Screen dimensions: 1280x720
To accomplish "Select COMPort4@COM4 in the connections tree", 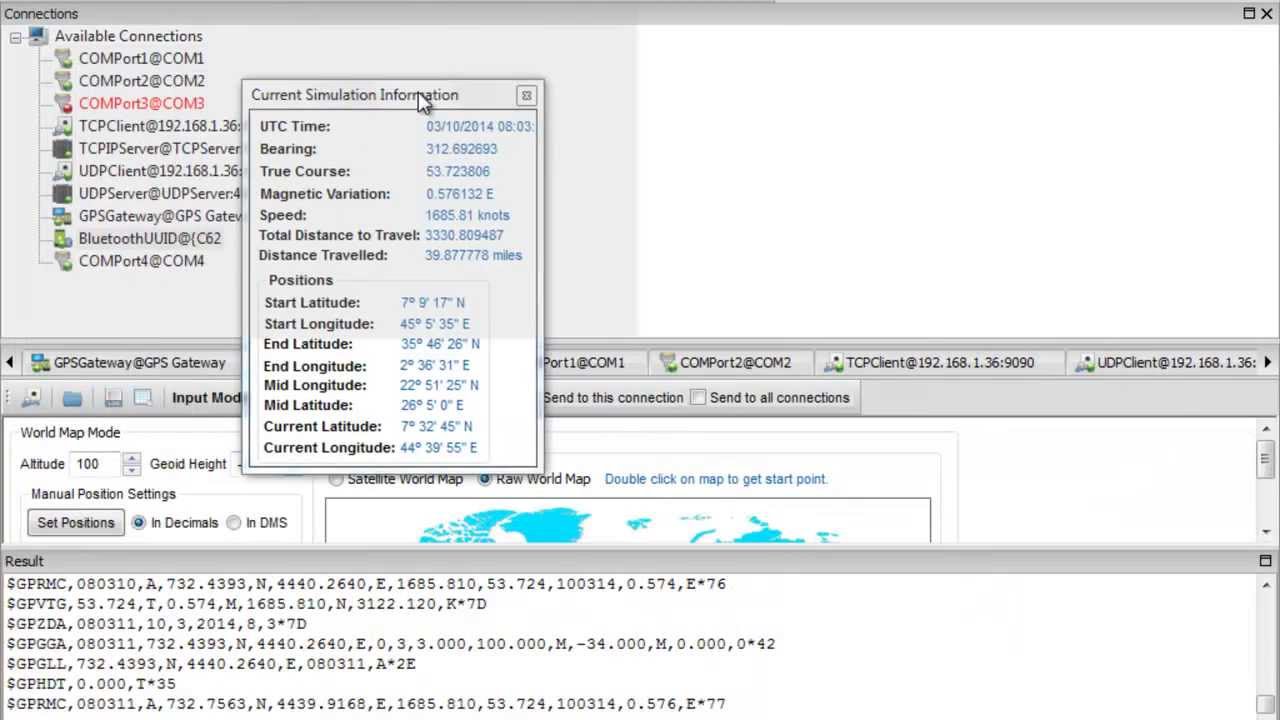I will 141,261.
